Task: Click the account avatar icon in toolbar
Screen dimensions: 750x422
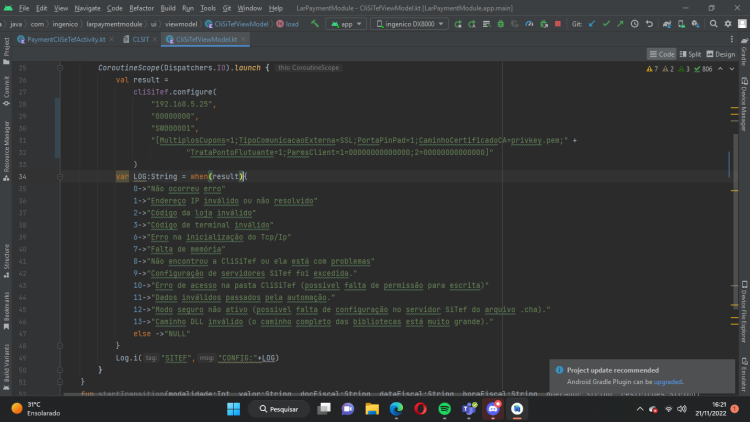Action: point(742,24)
